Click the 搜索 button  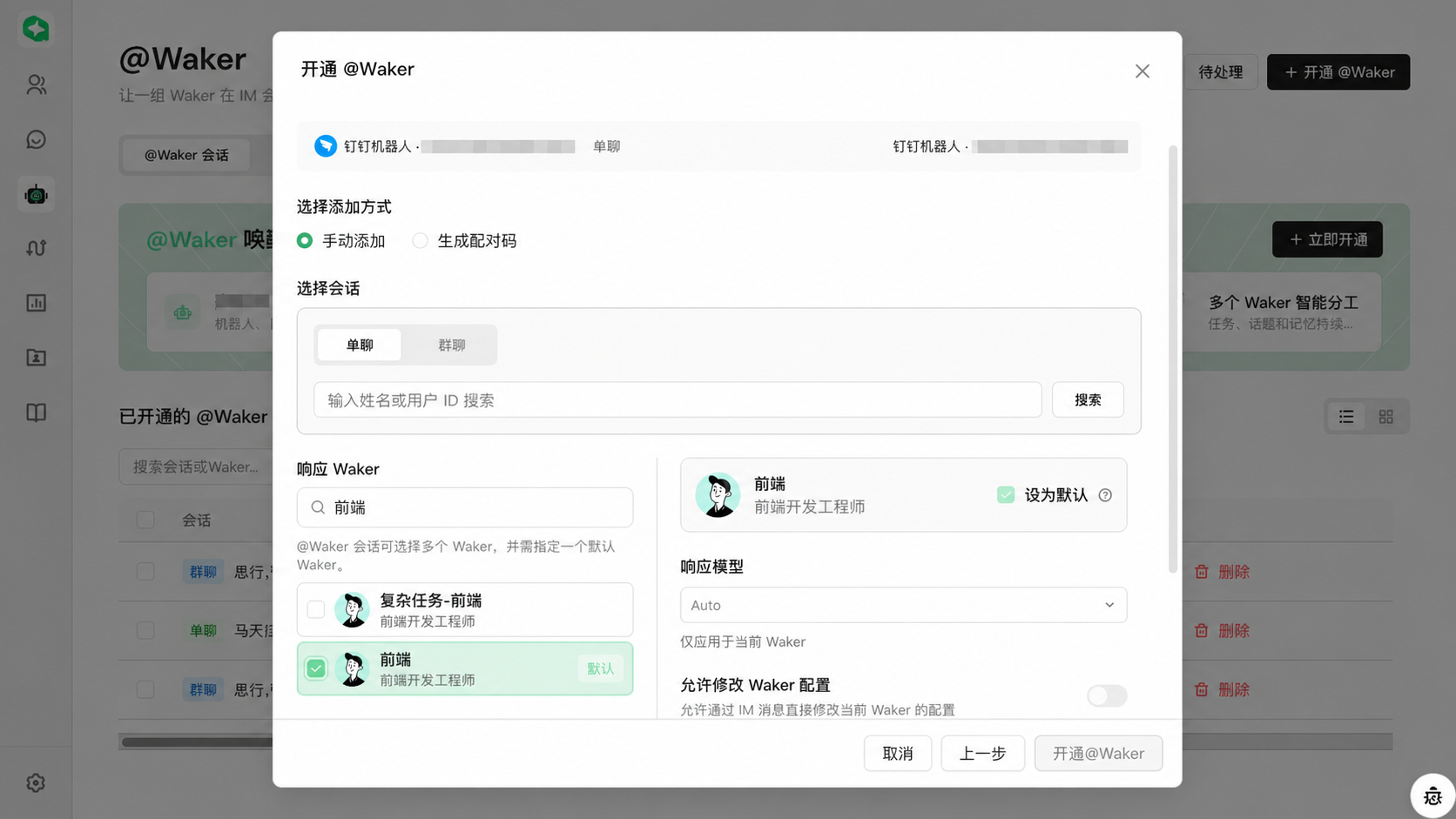(1088, 399)
